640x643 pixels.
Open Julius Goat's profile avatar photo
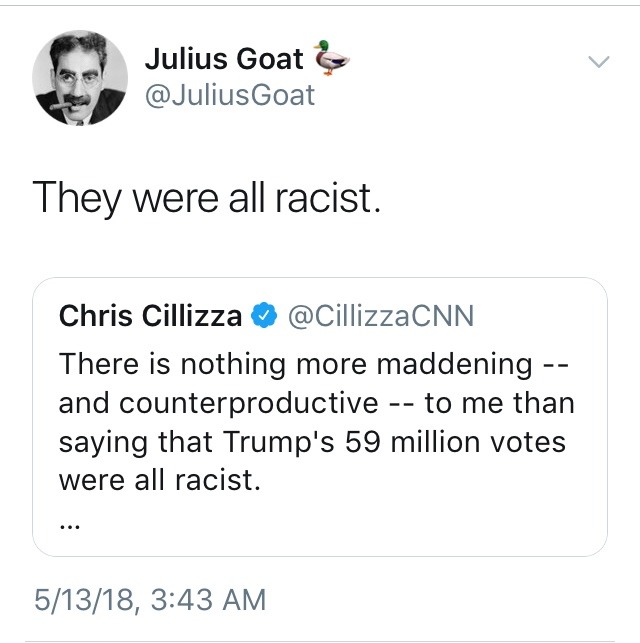click(79, 78)
